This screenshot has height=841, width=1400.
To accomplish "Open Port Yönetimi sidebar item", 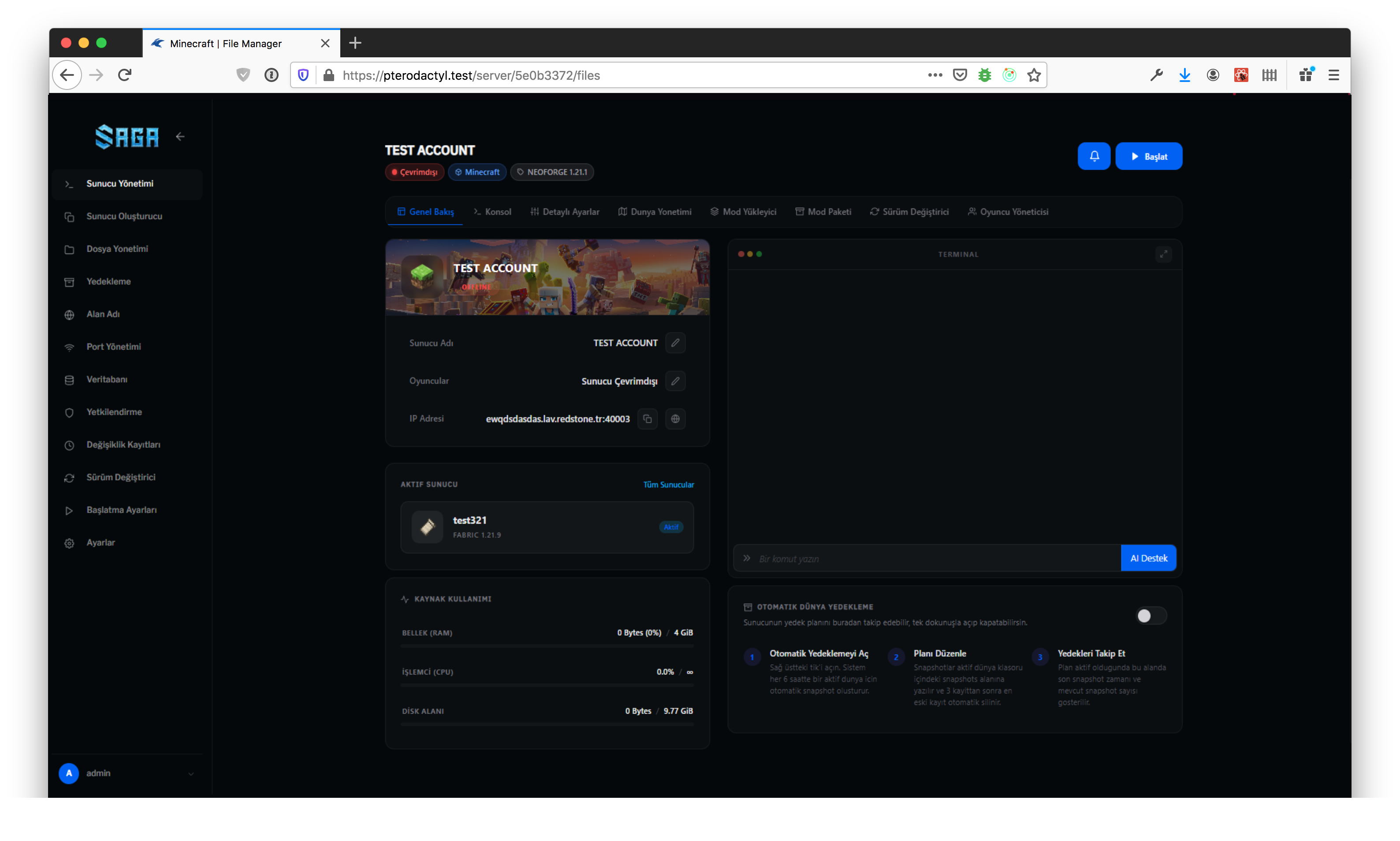I will [127, 347].
